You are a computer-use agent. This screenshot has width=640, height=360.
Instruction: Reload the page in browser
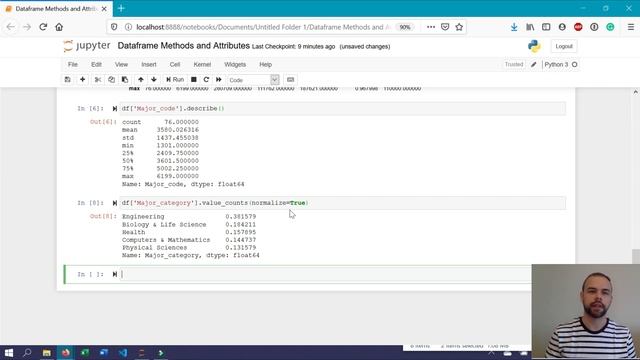(43, 27)
